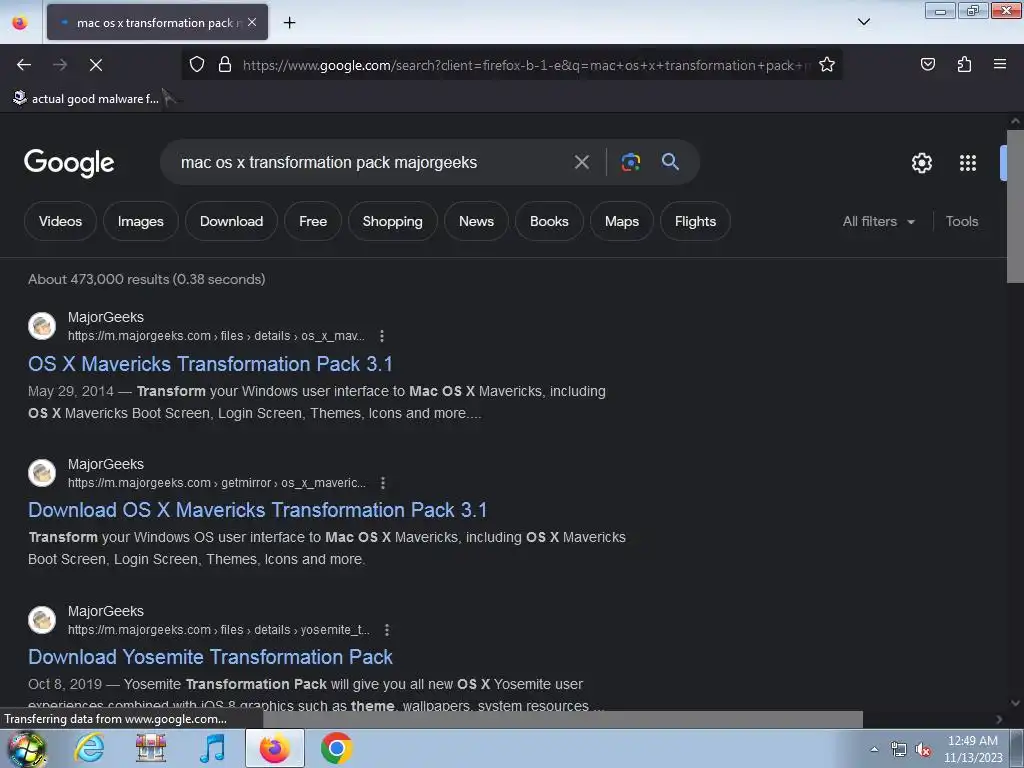1024x768 pixels.
Task: Switch to News results
Action: point(476,221)
